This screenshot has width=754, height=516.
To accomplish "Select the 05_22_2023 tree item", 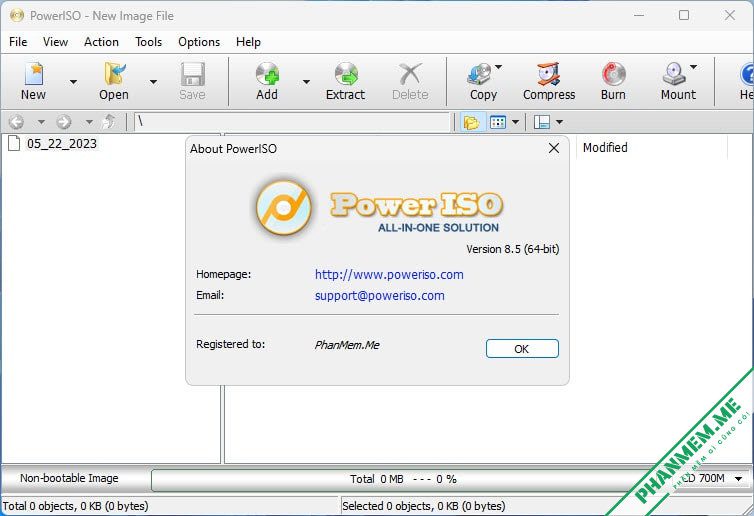I will tap(62, 143).
